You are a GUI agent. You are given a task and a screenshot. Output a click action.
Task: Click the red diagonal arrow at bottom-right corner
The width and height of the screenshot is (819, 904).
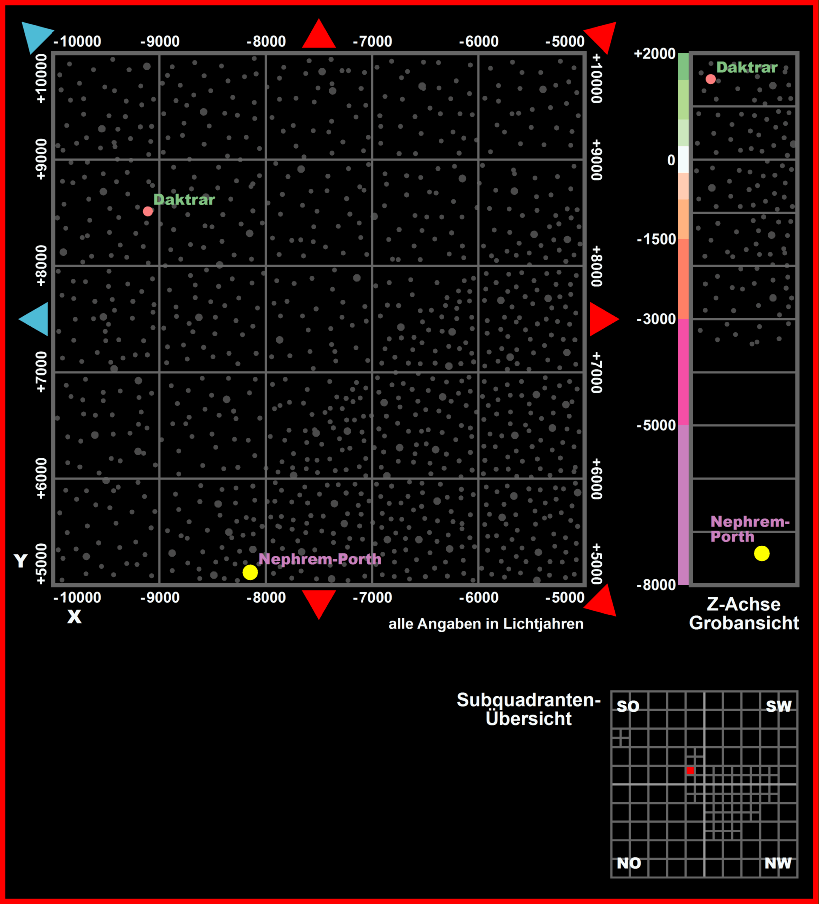coord(601,601)
